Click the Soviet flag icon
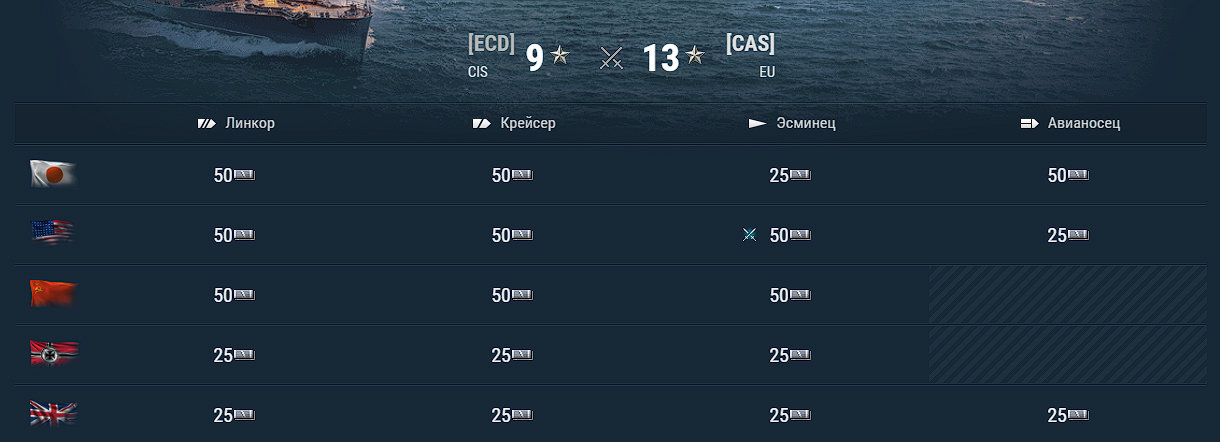This screenshot has width=1220, height=442. (x=53, y=294)
